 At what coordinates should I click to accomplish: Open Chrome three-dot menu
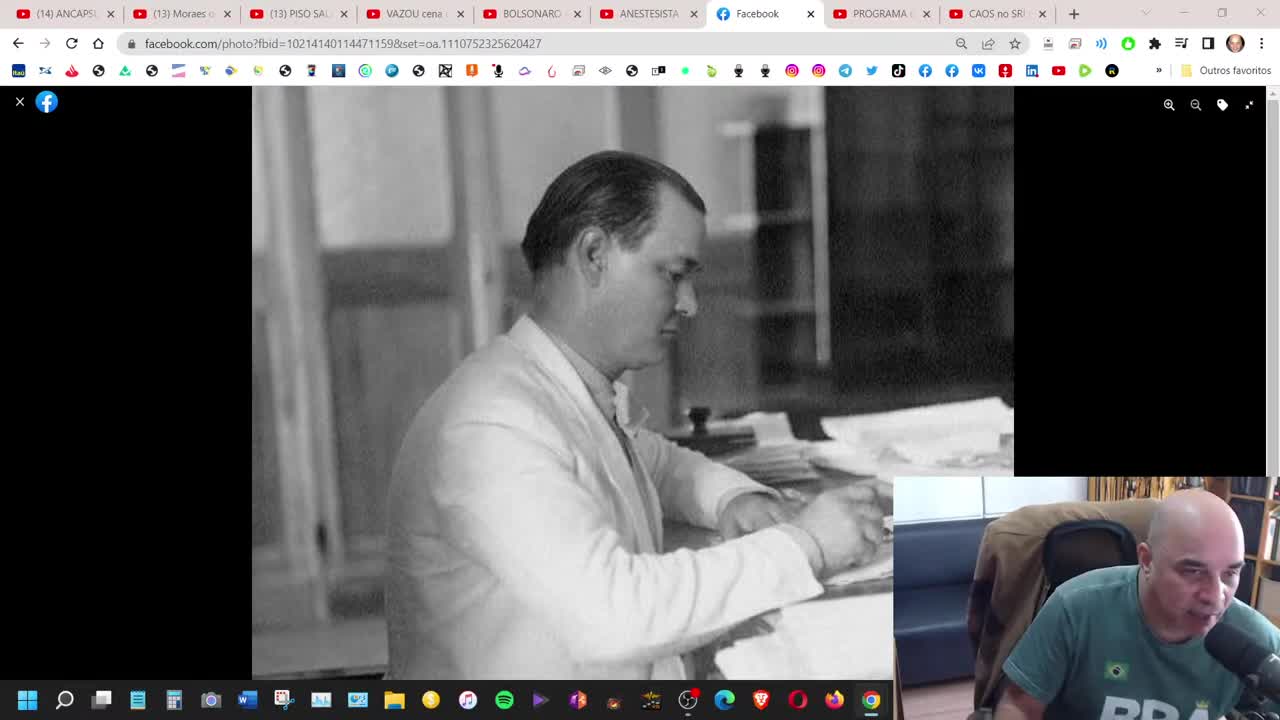[x=1261, y=44]
